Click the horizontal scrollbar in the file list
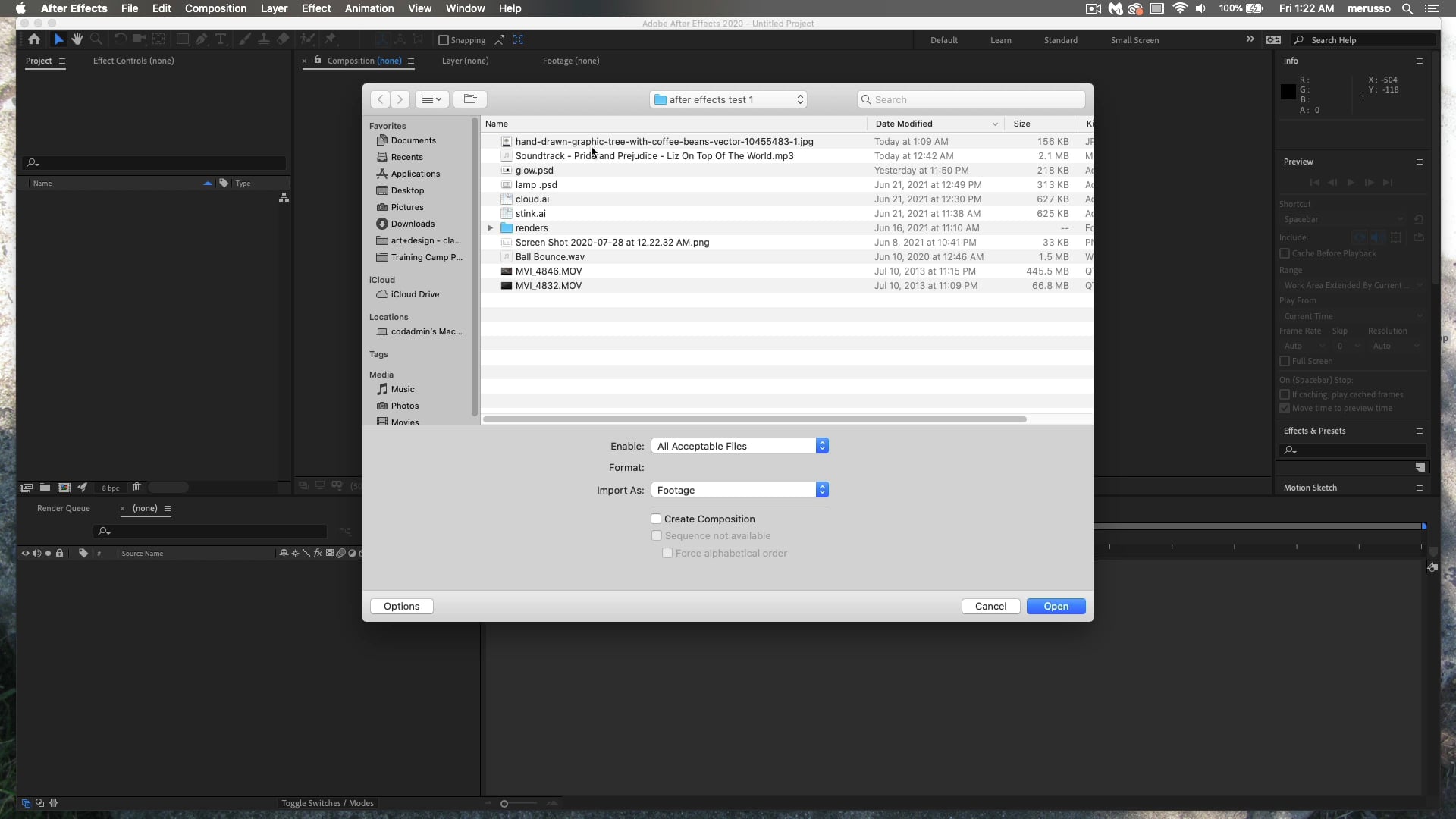1456x819 pixels. 755,419
